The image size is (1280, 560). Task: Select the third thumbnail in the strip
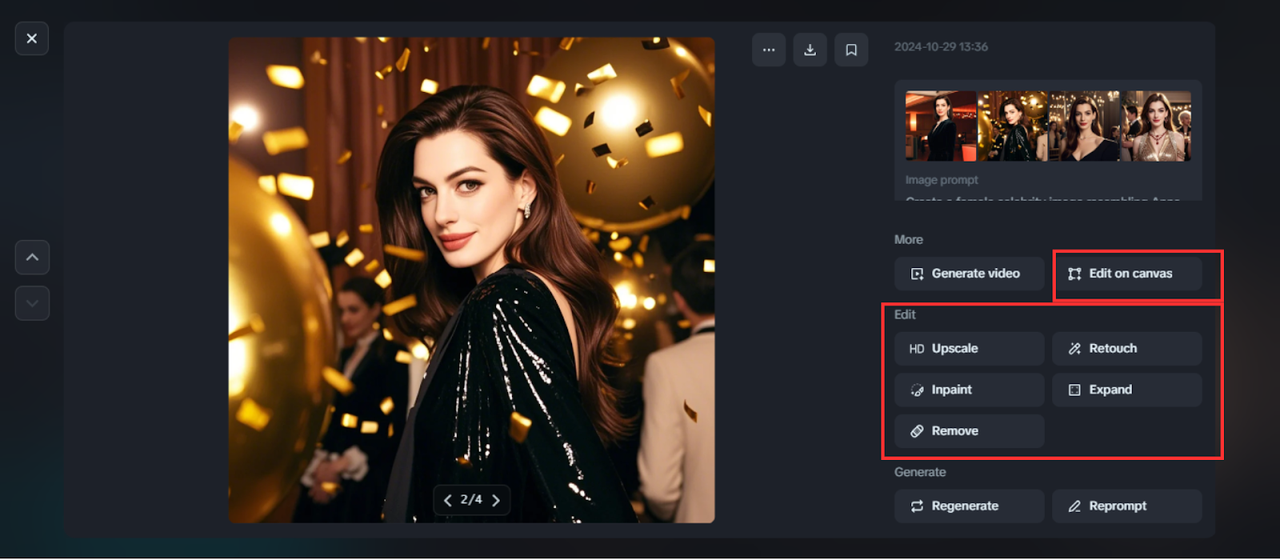(x=1084, y=126)
